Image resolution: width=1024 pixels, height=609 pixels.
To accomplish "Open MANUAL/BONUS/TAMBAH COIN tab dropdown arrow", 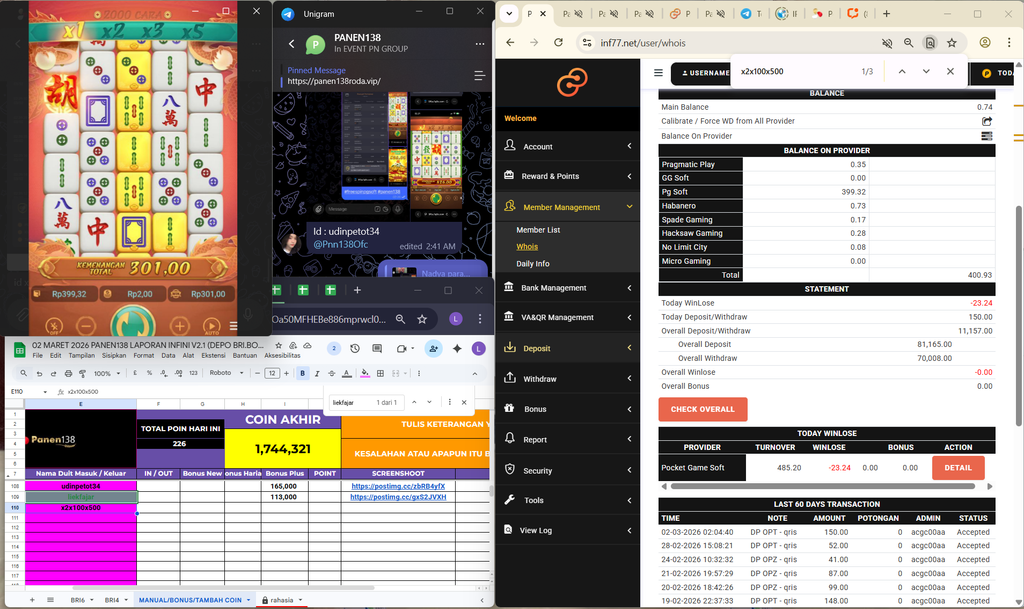I will pyautogui.click(x=248, y=600).
